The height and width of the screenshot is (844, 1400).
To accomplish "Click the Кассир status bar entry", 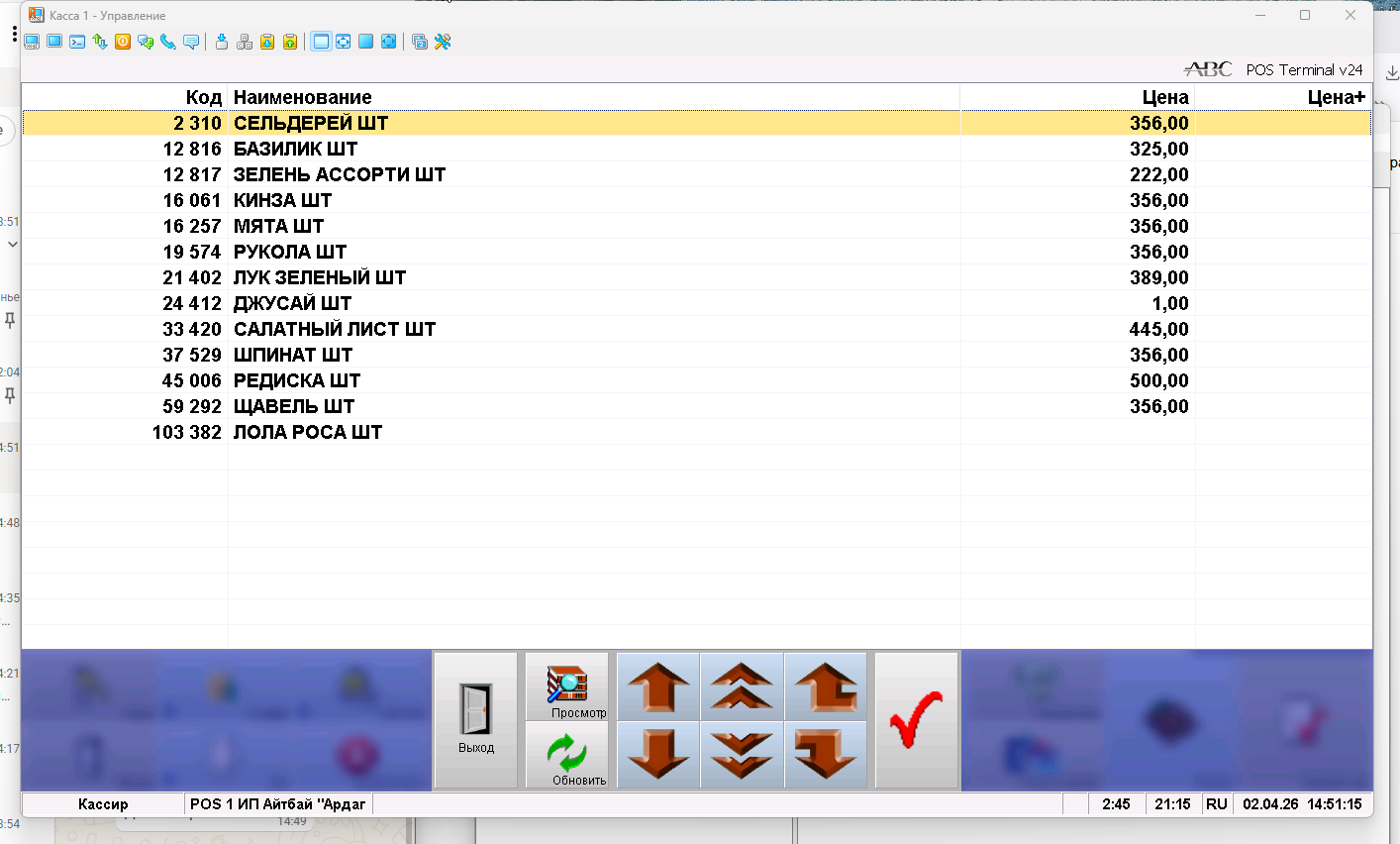I will [x=103, y=804].
